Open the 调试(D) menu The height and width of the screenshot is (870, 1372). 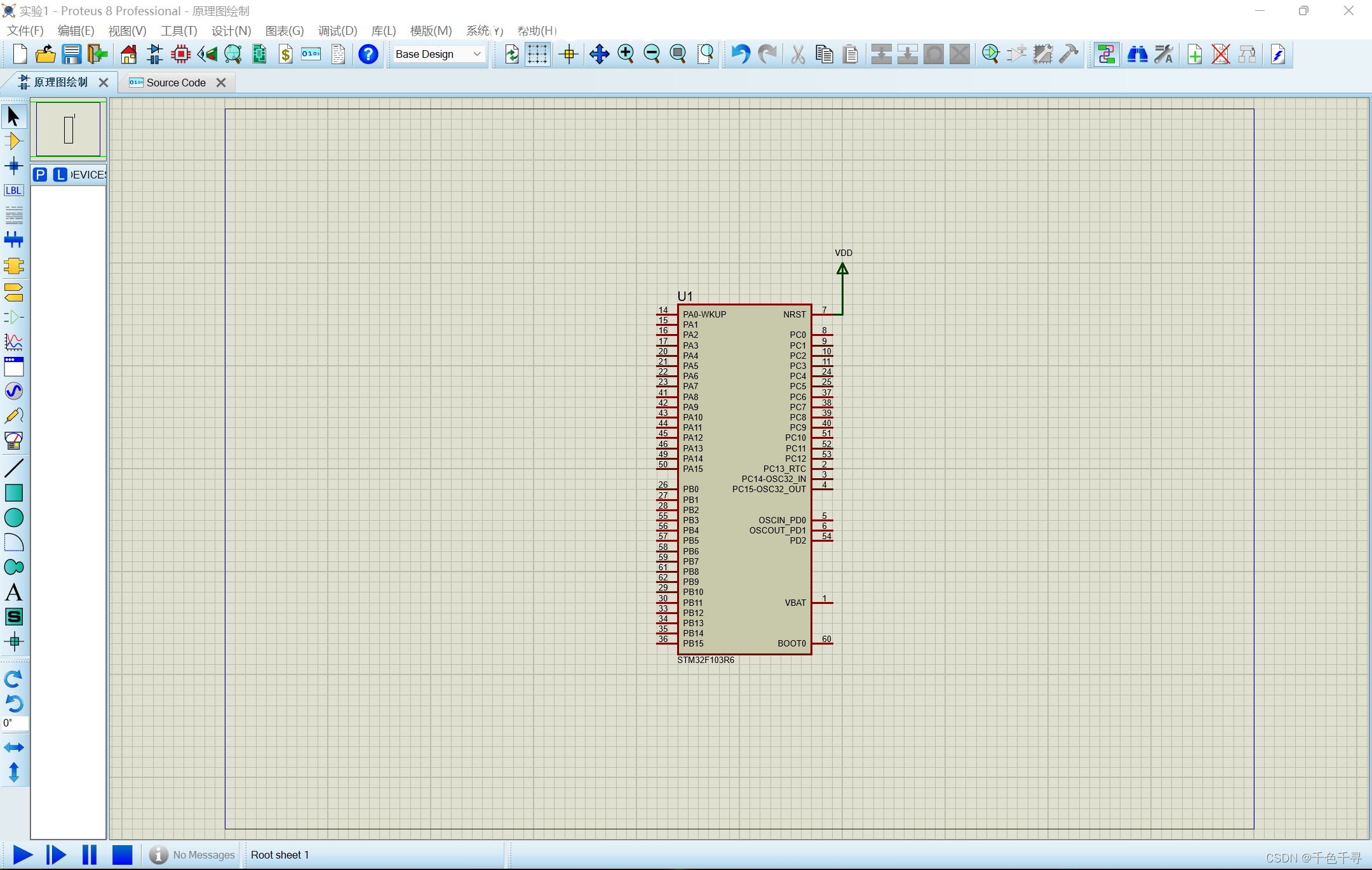pyautogui.click(x=337, y=30)
